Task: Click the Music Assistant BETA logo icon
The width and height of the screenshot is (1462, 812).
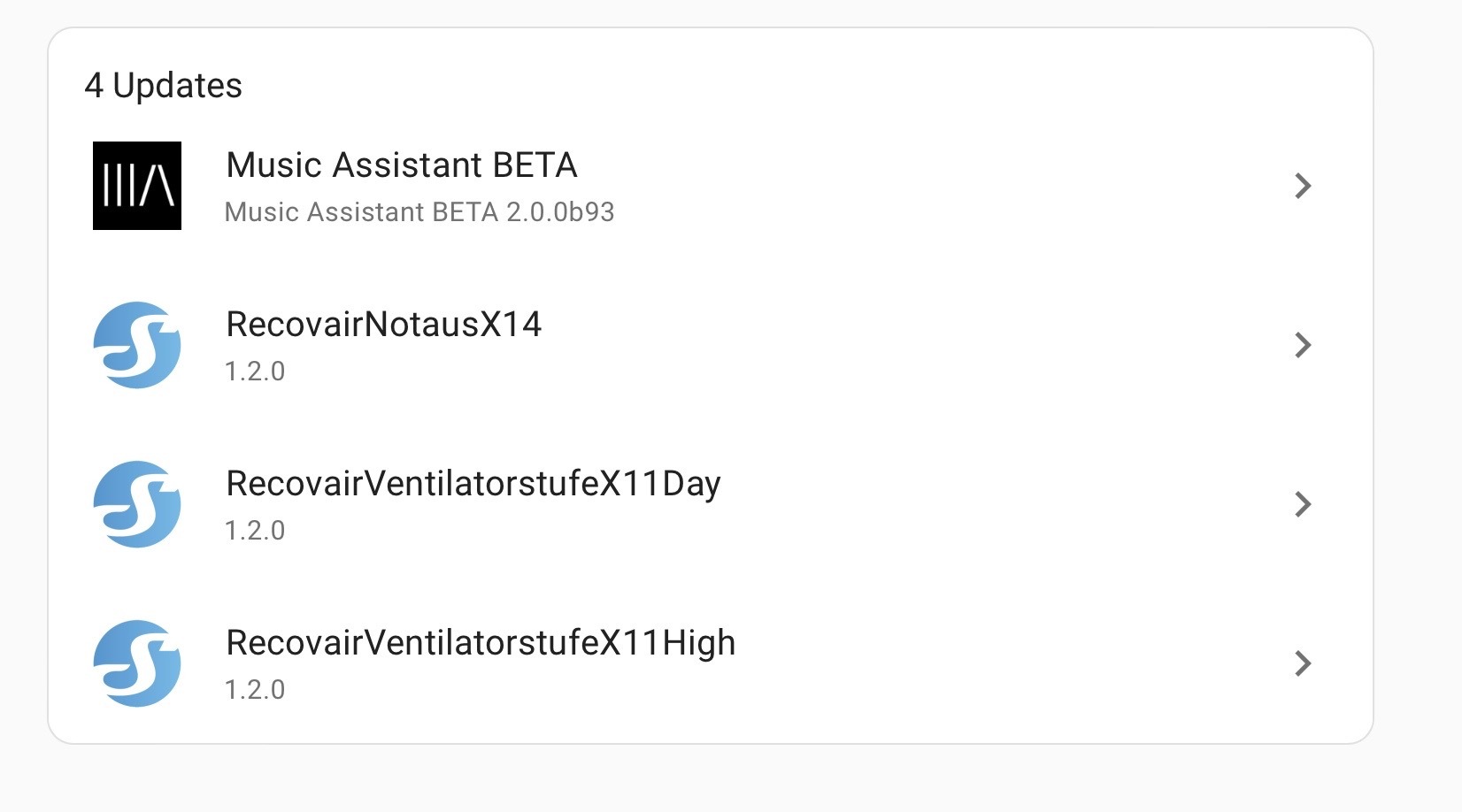Action: (137, 186)
